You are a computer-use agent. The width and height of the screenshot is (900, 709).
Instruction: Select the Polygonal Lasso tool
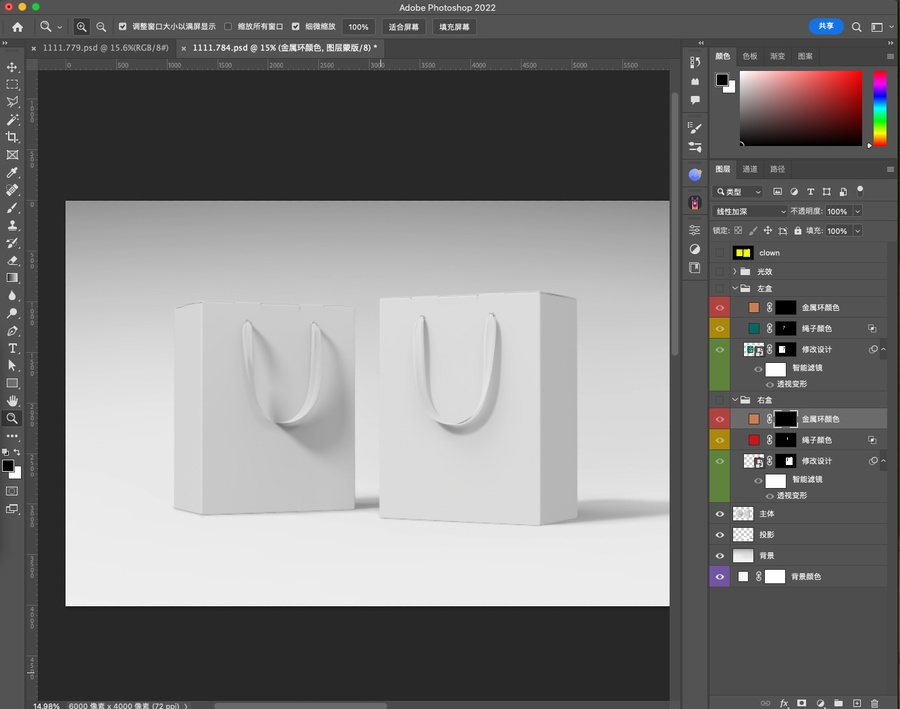click(12, 102)
